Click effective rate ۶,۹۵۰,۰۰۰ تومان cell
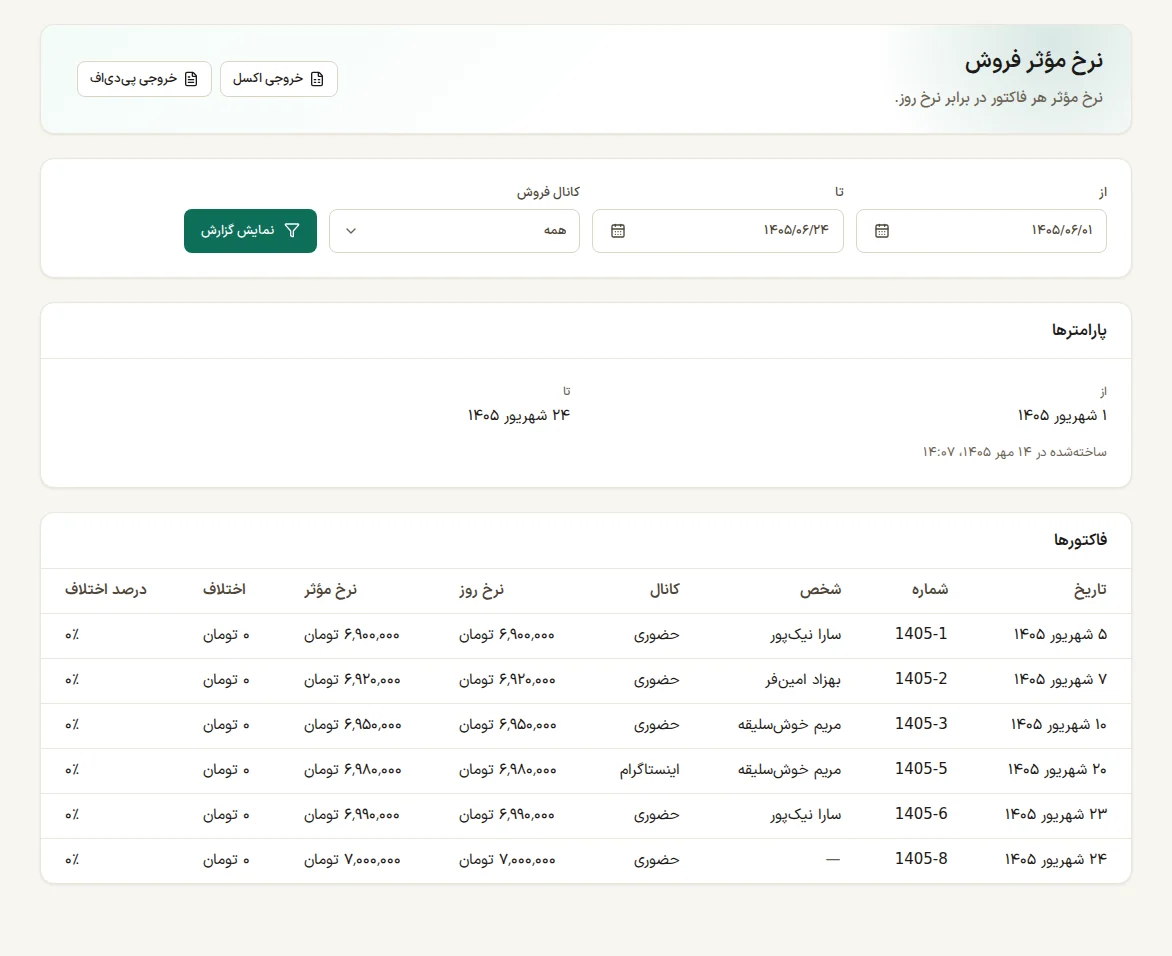Image resolution: width=1172 pixels, height=956 pixels. pos(352,724)
